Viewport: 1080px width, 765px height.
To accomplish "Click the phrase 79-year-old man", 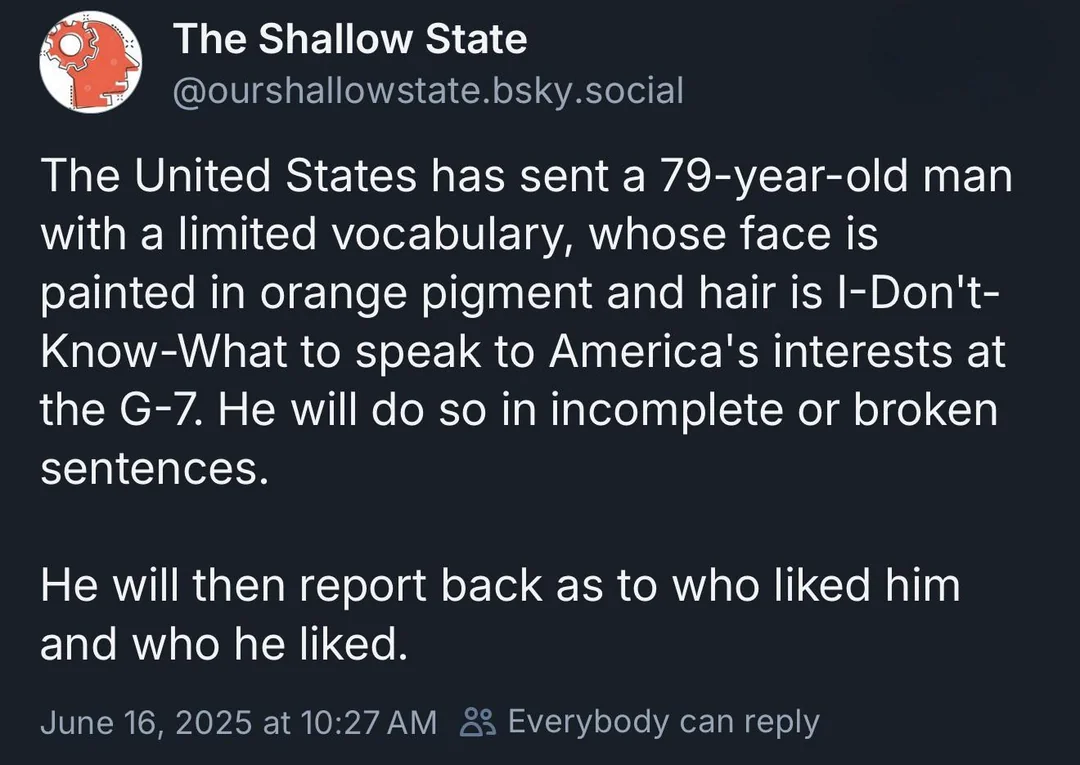I will tap(836, 176).
